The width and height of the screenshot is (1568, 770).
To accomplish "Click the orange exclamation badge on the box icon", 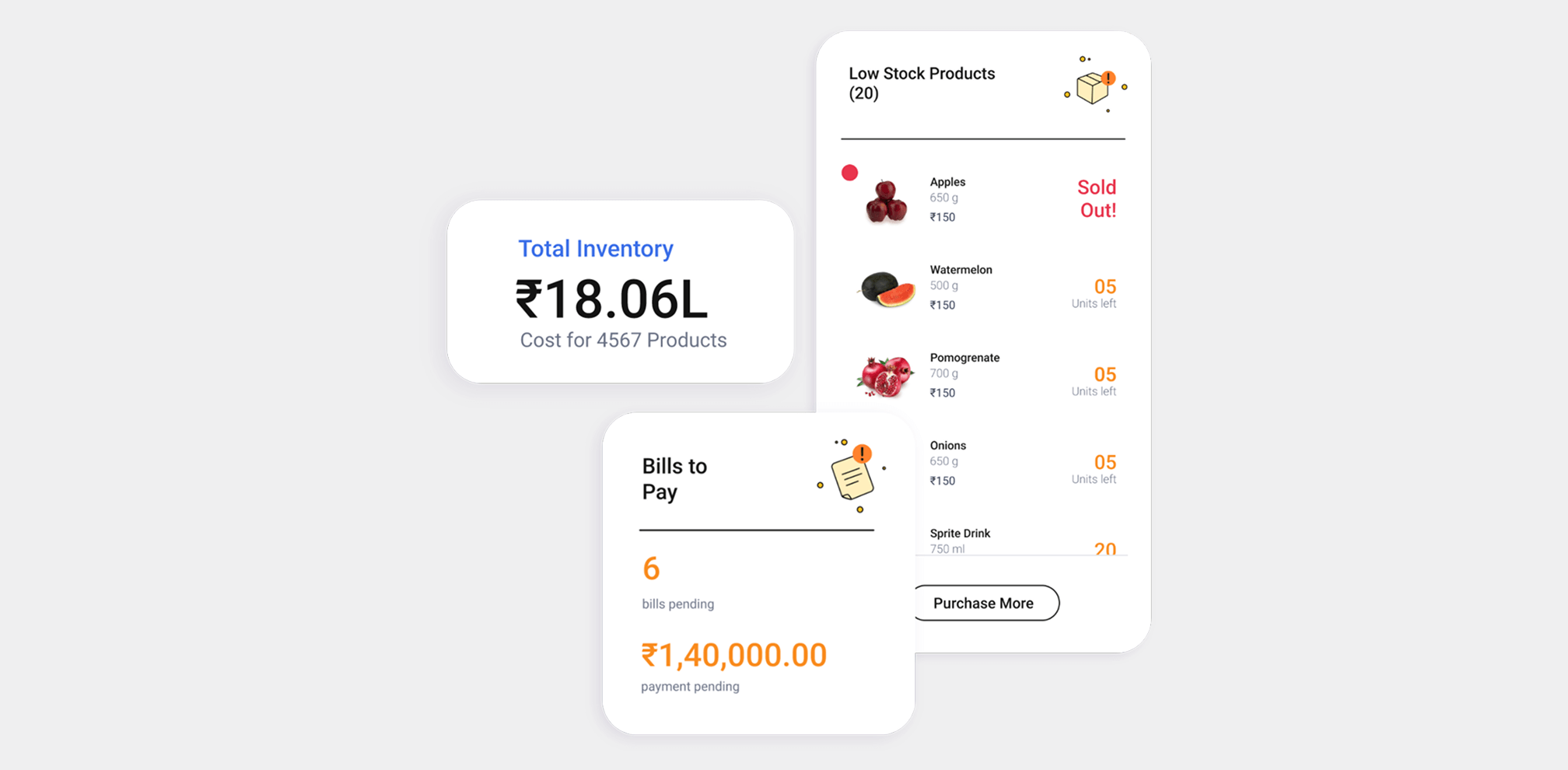I will (x=1110, y=78).
